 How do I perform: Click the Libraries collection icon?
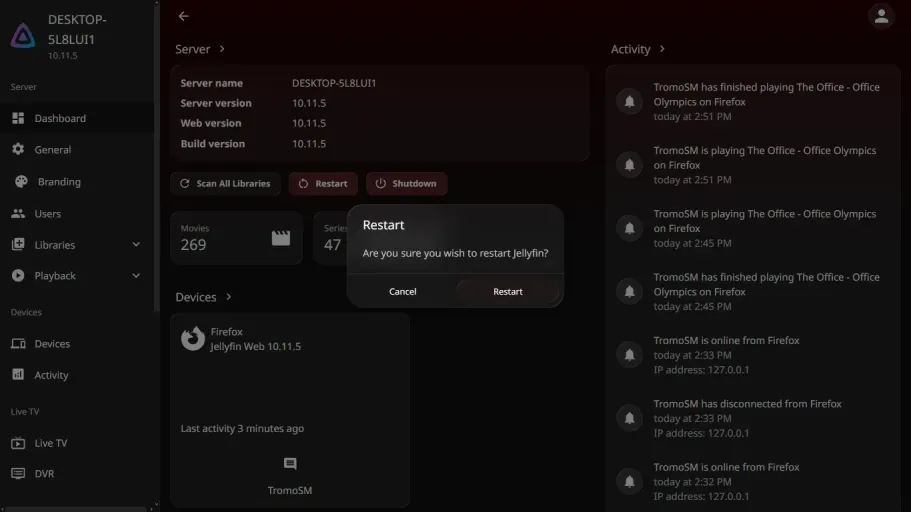[x=18, y=245]
